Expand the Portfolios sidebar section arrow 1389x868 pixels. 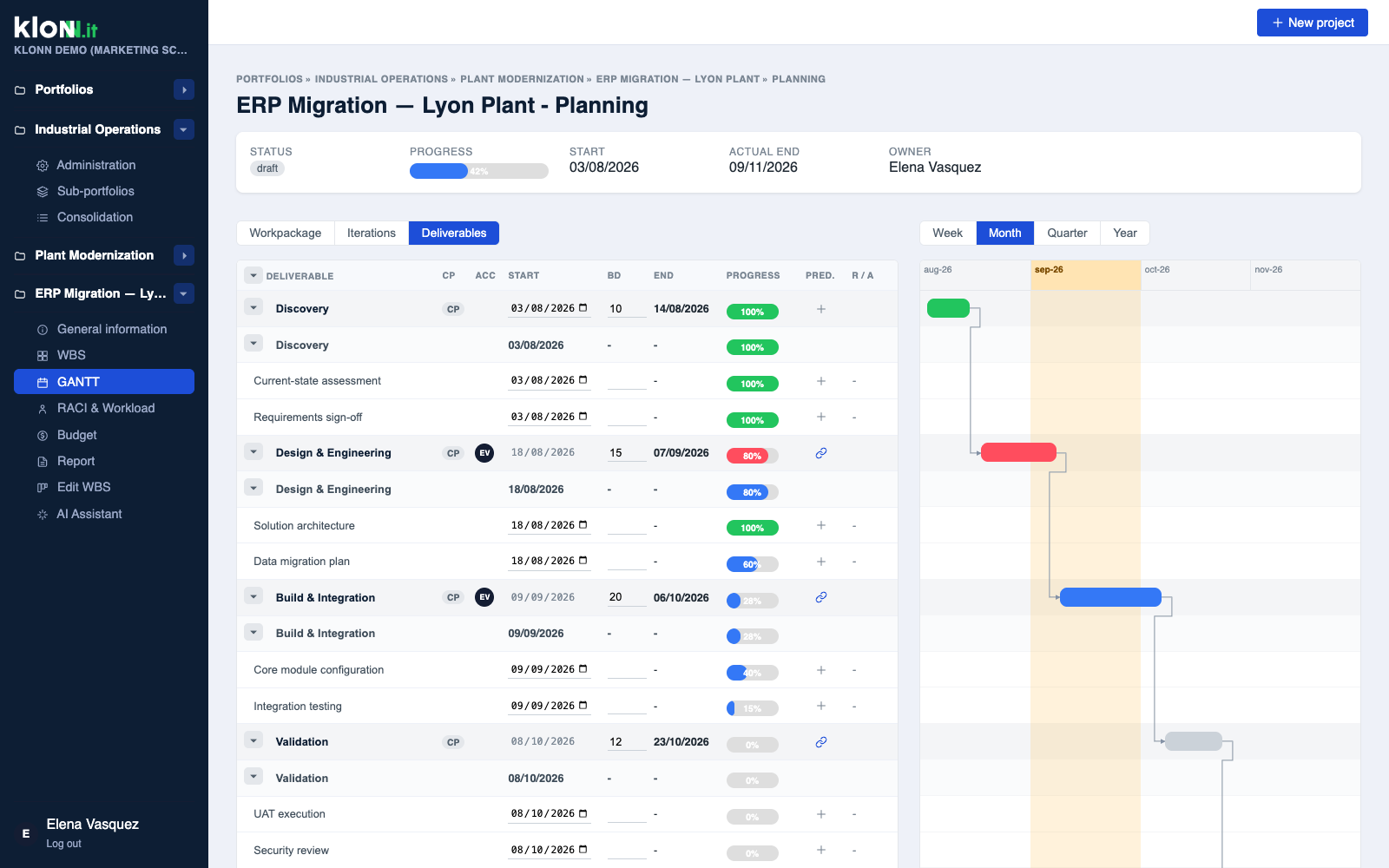click(x=184, y=89)
